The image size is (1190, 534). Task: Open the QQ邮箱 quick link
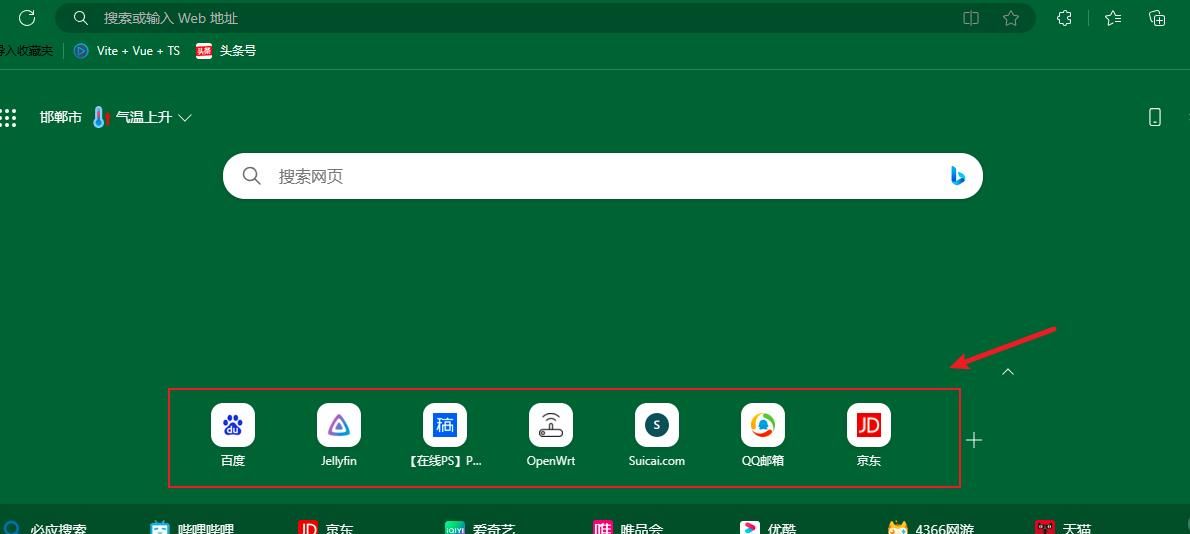tap(763, 436)
